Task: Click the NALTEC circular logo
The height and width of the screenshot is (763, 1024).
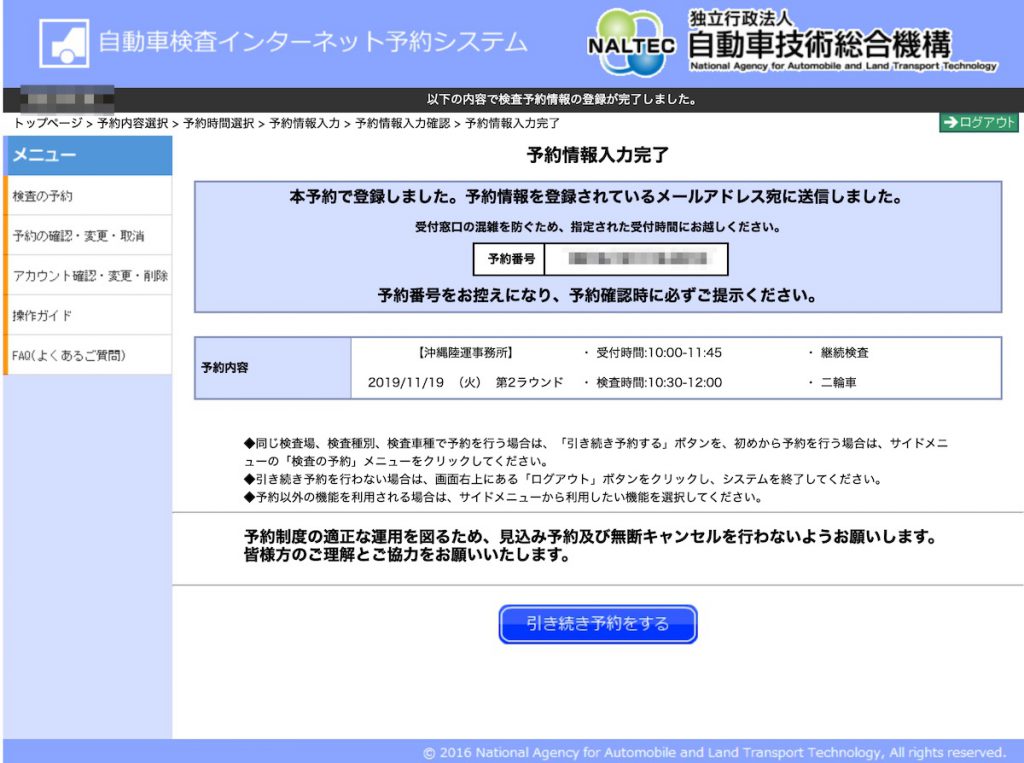Action: (x=631, y=44)
